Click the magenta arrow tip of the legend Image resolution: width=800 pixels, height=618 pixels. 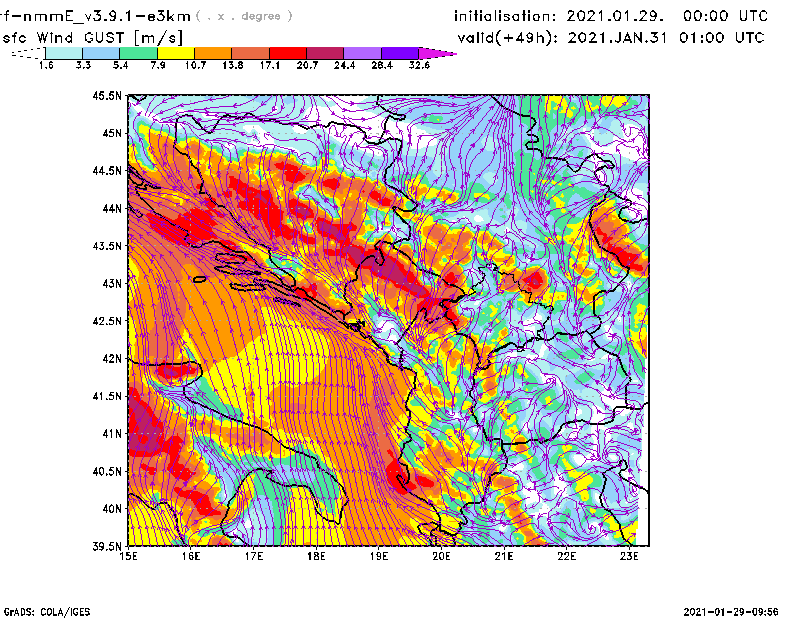point(437,53)
